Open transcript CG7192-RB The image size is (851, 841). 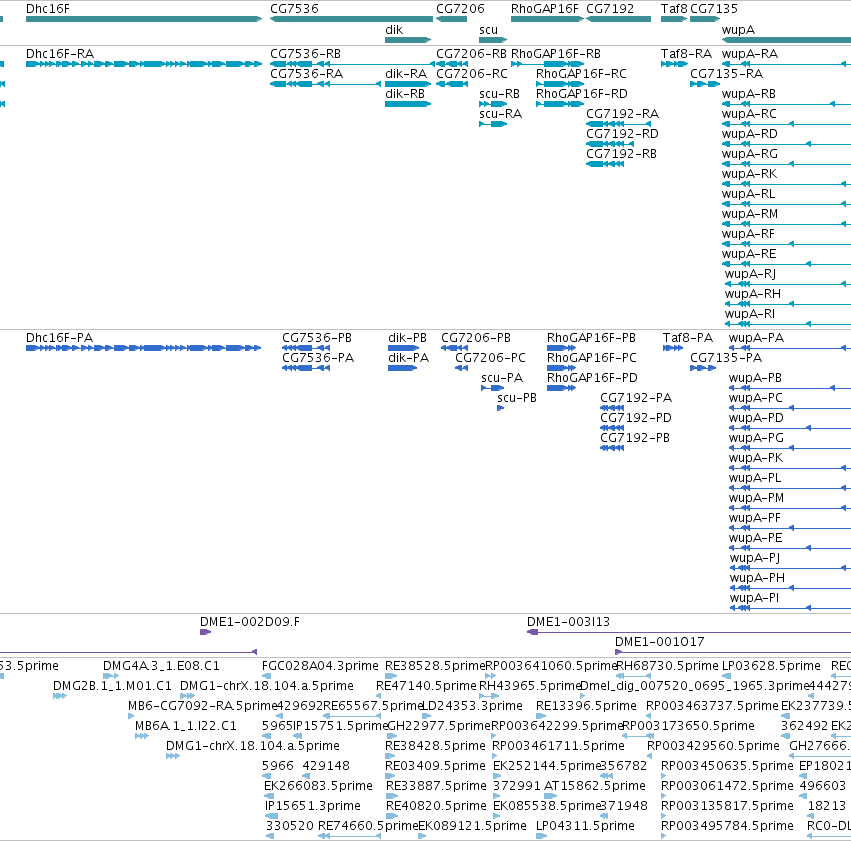point(605,164)
